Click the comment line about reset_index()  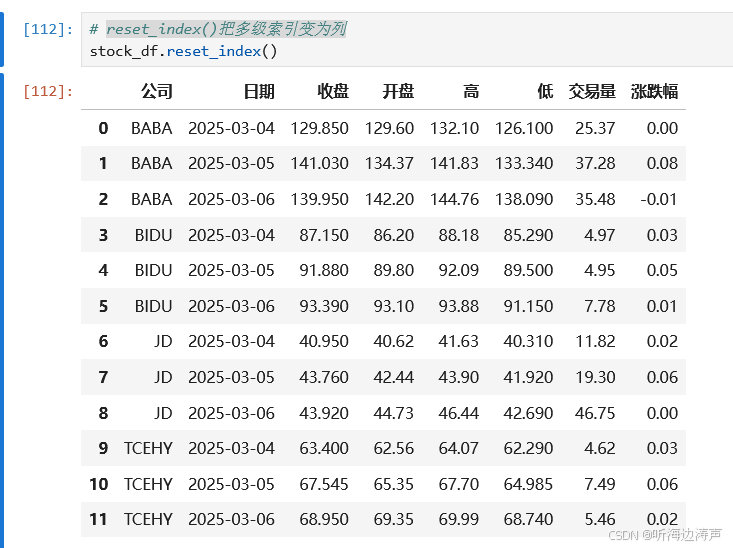(218, 29)
